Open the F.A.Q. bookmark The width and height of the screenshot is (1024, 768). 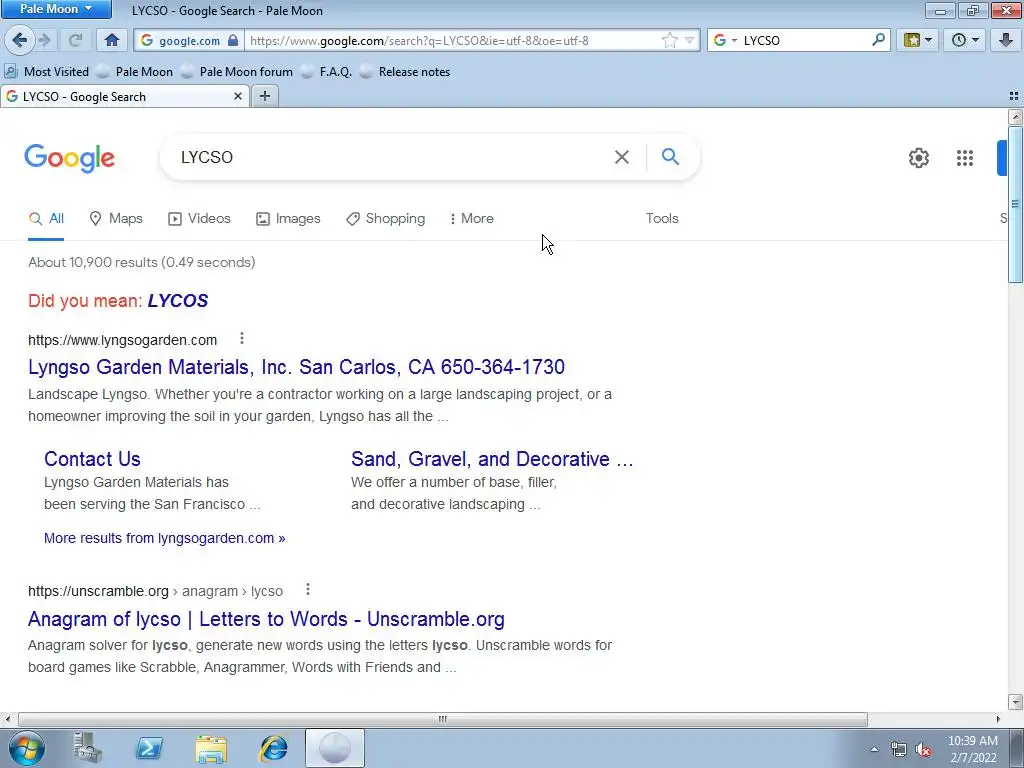tap(326, 72)
